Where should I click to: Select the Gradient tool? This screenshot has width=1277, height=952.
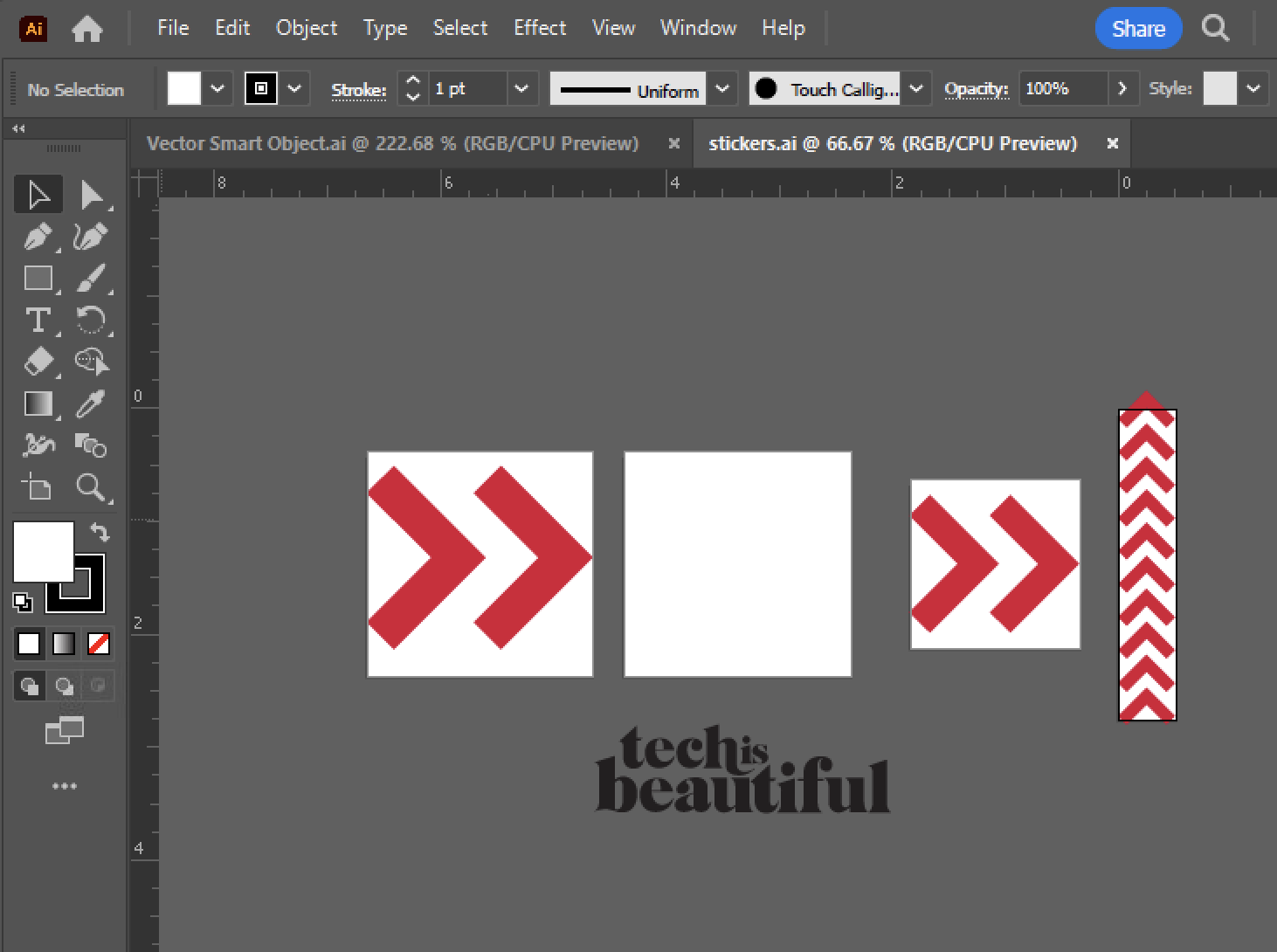(x=38, y=404)
